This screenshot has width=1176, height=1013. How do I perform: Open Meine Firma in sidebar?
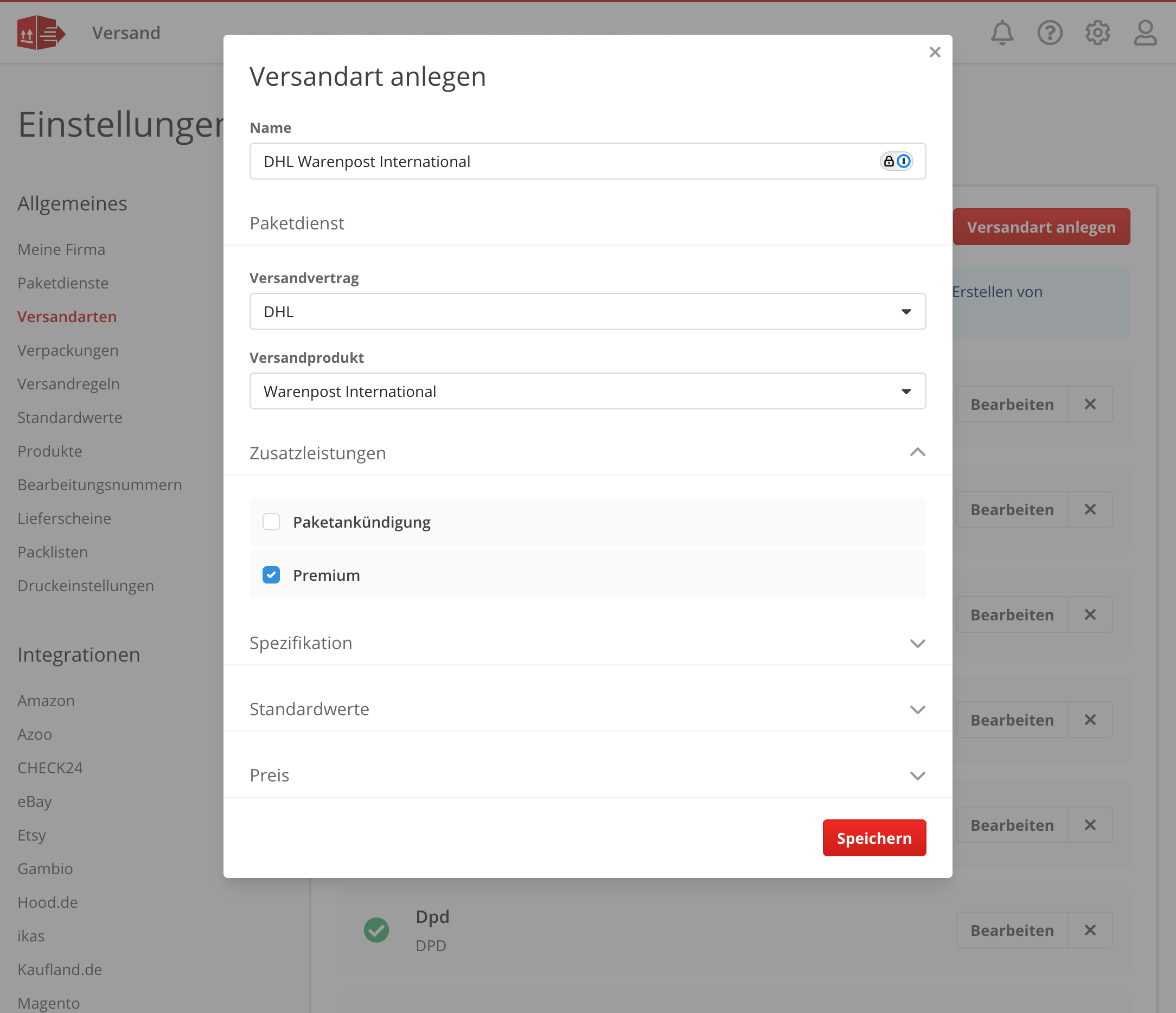[61, 249]
